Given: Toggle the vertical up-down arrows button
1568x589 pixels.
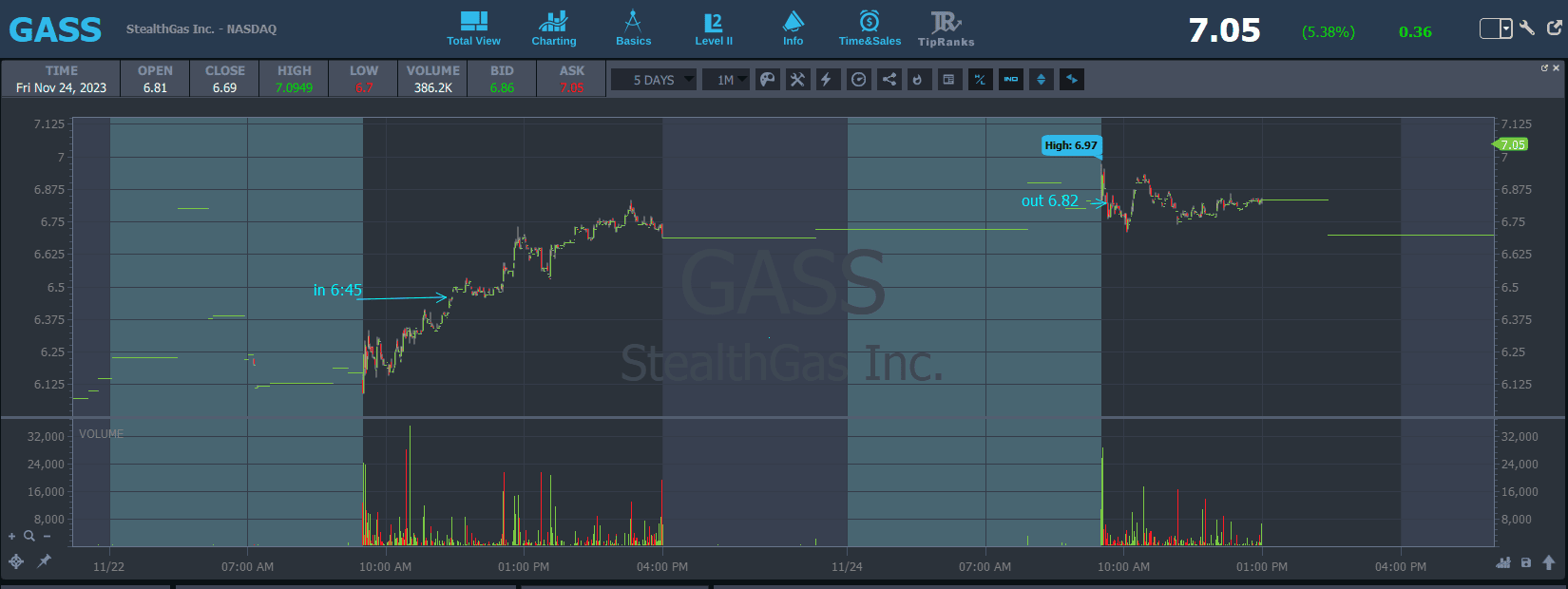Looking at the screenshot, I should [1041, 80].
